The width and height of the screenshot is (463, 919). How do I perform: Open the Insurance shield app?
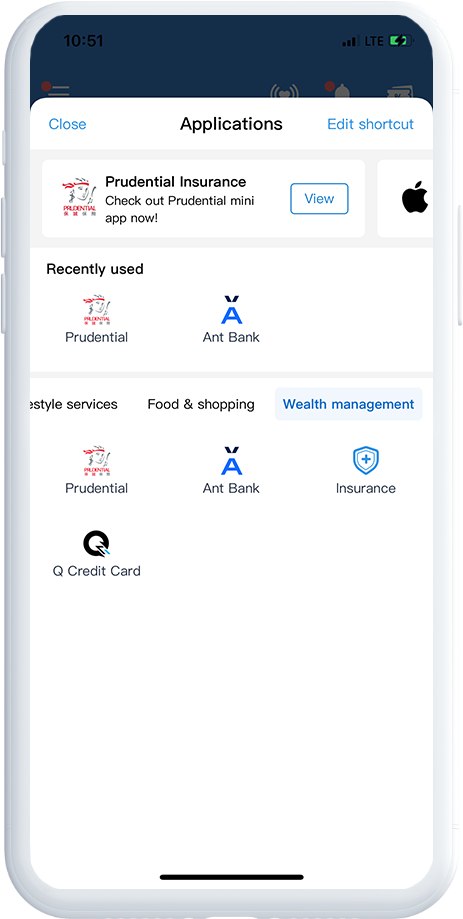[365, 470]
